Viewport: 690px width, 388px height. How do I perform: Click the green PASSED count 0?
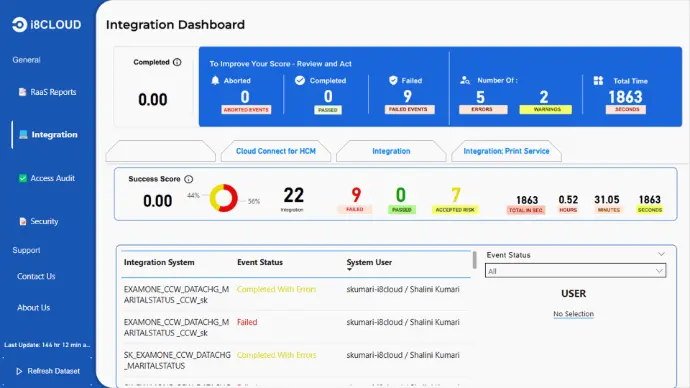[x=400, y=194]
